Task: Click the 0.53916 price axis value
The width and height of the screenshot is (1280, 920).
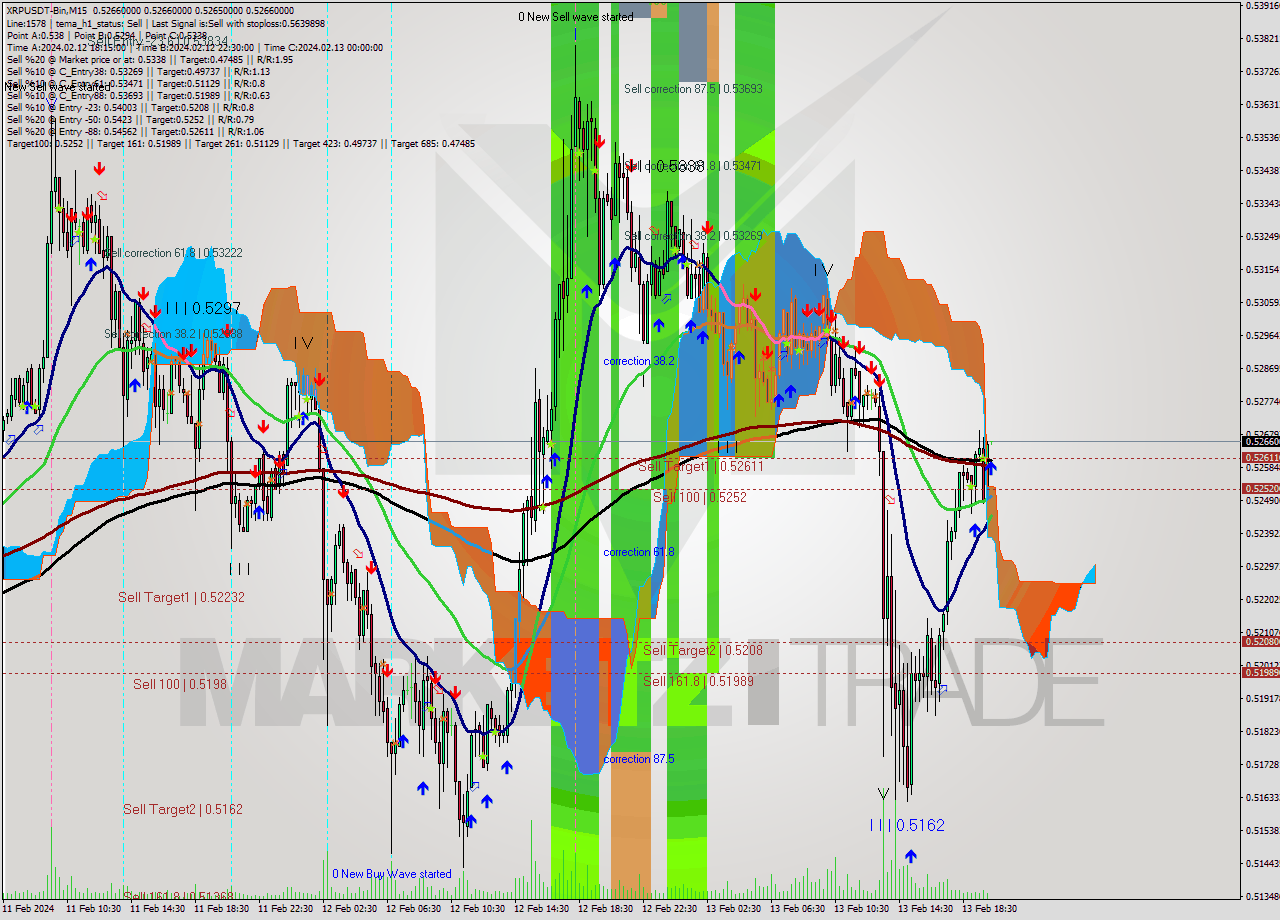Action: click(1262, 6)
